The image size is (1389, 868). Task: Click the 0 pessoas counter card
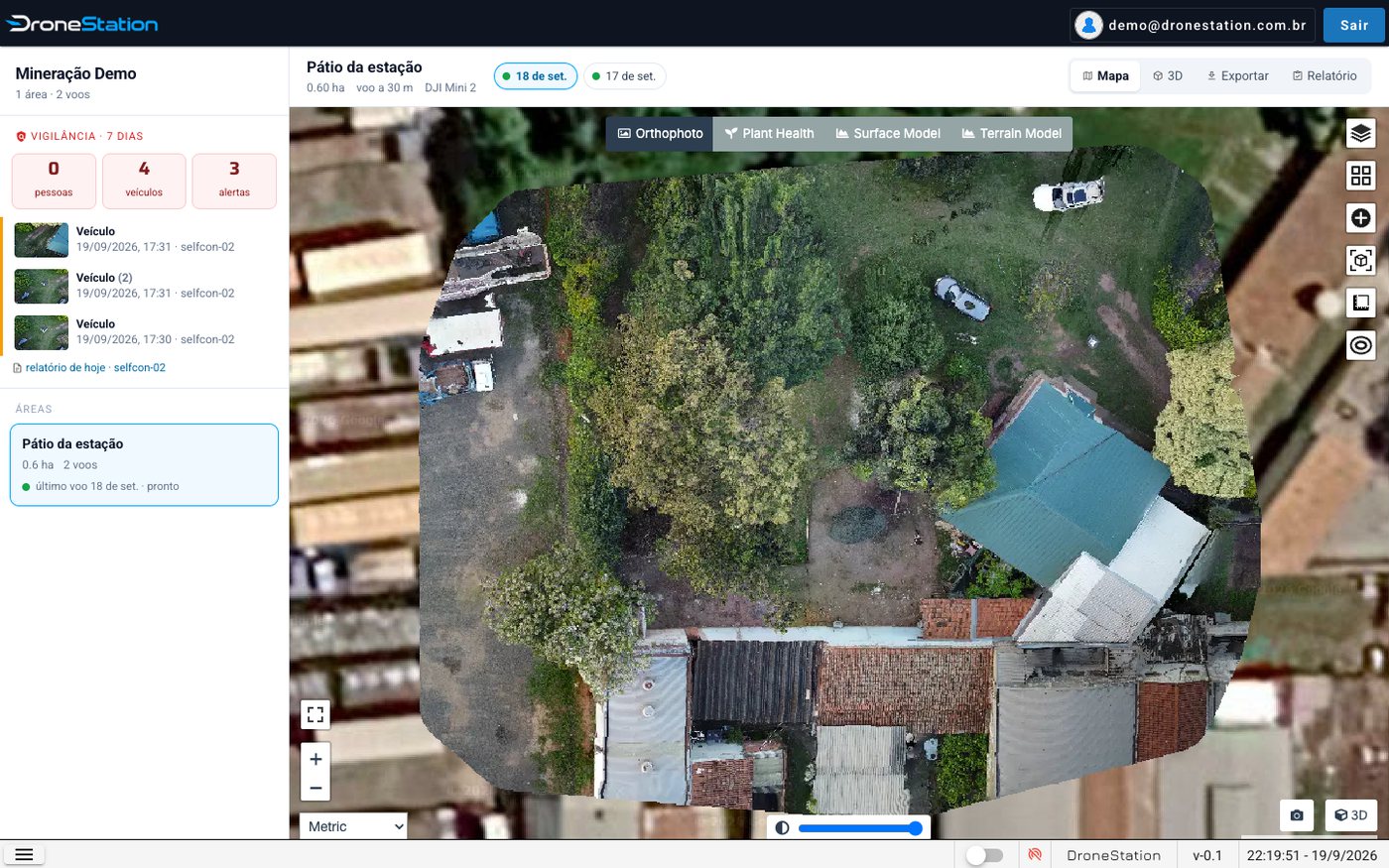coord(54,182)
